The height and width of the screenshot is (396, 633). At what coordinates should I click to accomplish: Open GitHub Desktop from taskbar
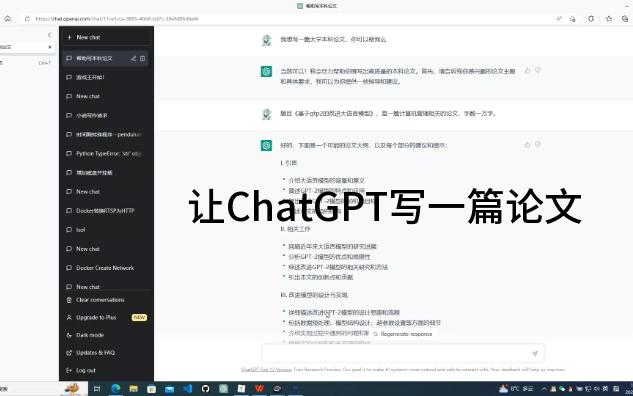click(x=205, y=389)
